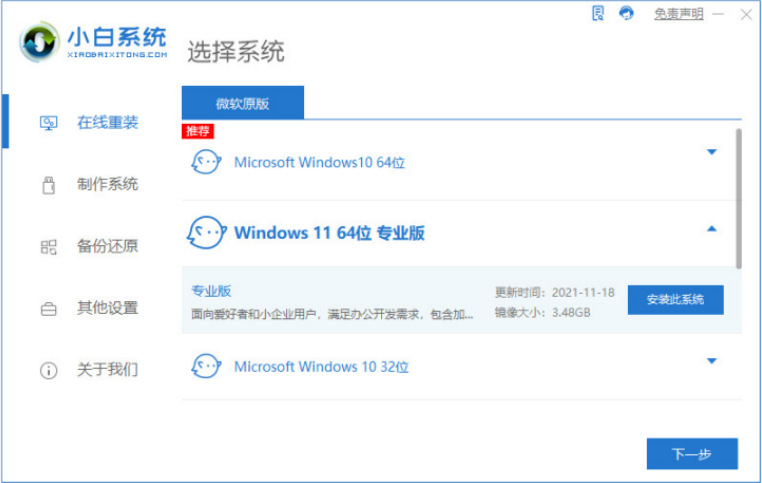The width and height of the screenshot is (762, 483).
Task: Open the document search icon in title bar
Action: (598, 13)
